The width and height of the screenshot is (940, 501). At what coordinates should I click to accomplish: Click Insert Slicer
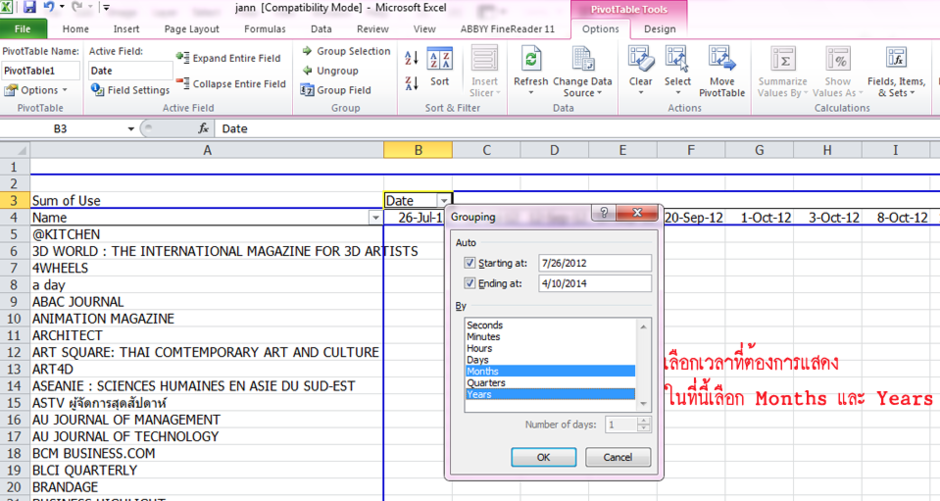(x=484, y=71)
